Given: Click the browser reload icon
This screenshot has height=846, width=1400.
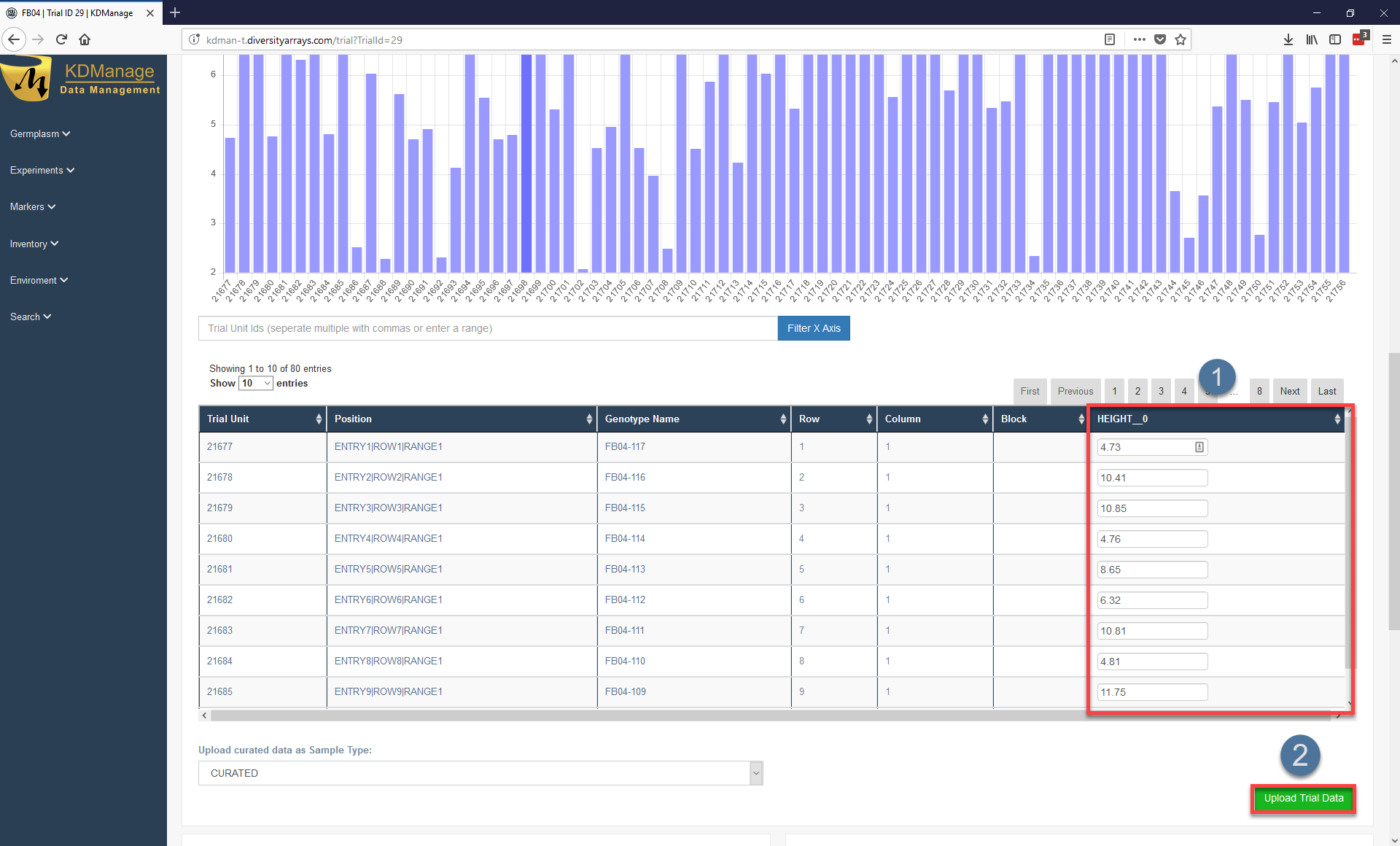Looking at the screenshot, I should (62, 39).
